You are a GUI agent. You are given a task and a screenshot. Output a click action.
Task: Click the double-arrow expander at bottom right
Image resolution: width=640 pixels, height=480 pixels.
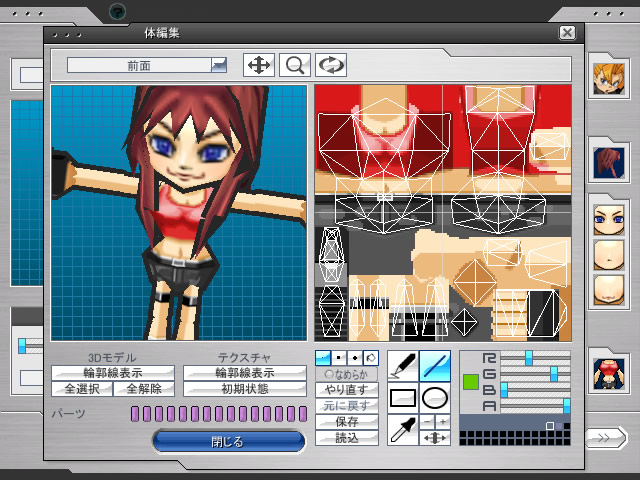[x=602, y=438]
